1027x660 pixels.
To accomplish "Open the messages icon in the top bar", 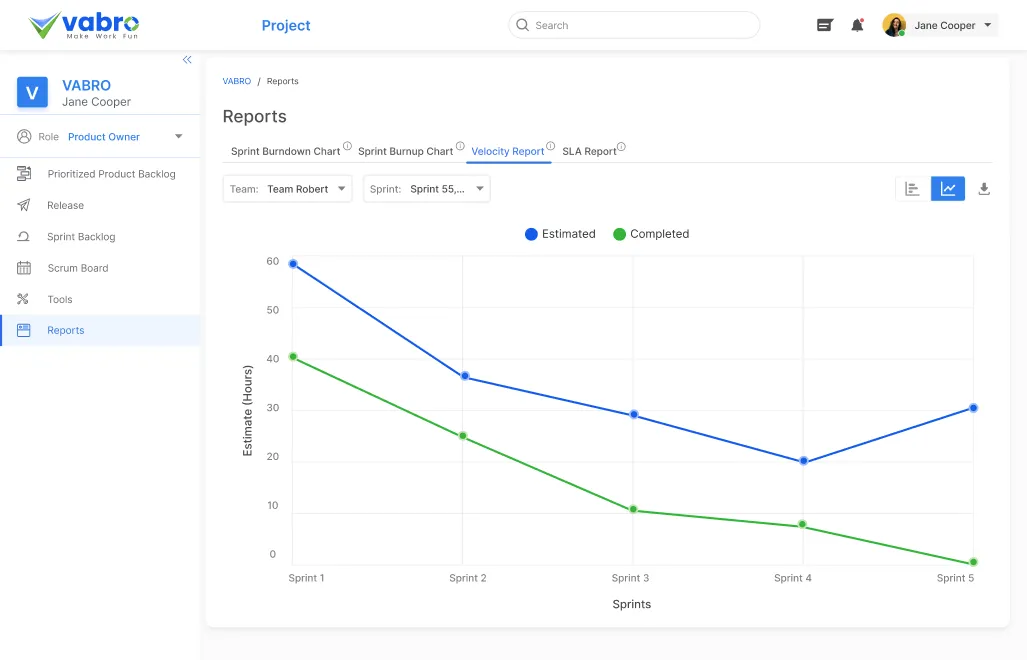I will coord(824,24).
